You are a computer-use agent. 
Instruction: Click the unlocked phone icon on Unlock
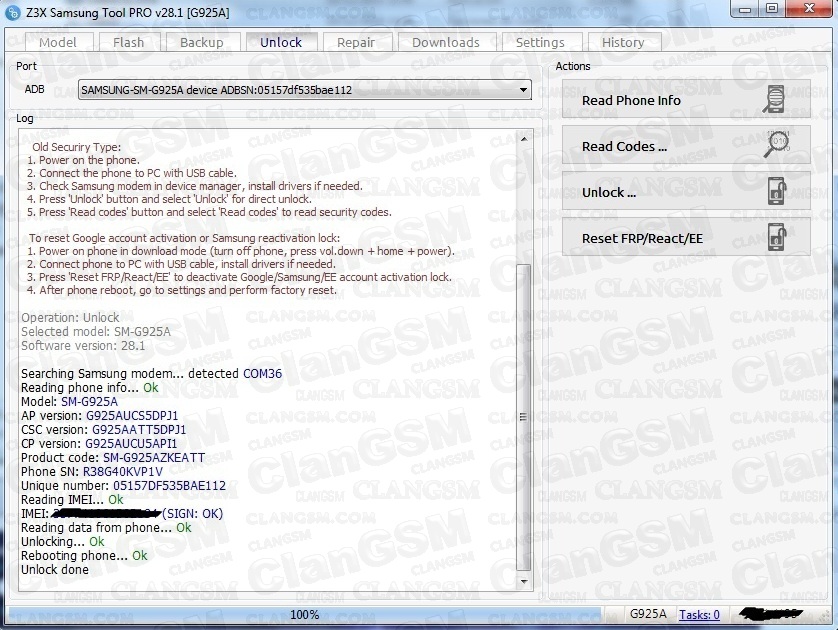point(777,191)
